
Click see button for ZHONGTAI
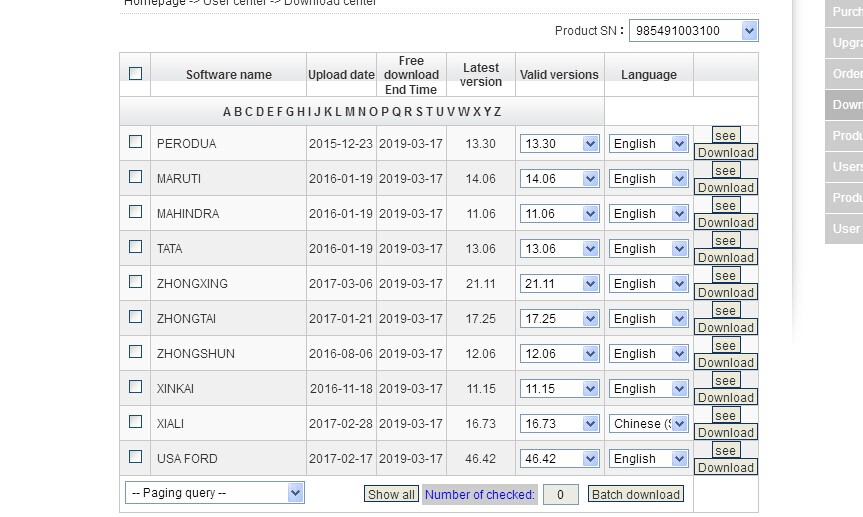[725, 311]
